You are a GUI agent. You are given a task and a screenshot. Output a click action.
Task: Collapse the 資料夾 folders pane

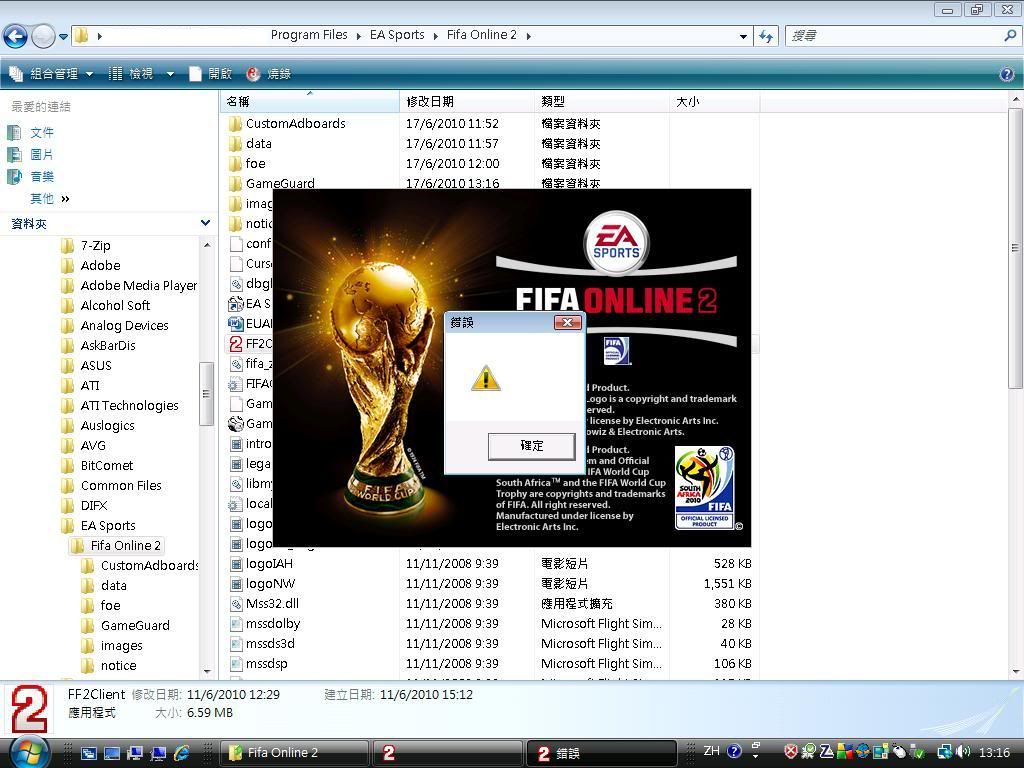tap(205, 223)
